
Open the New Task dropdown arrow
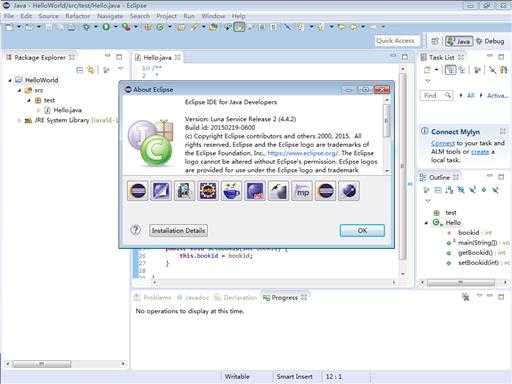point(436,70)
